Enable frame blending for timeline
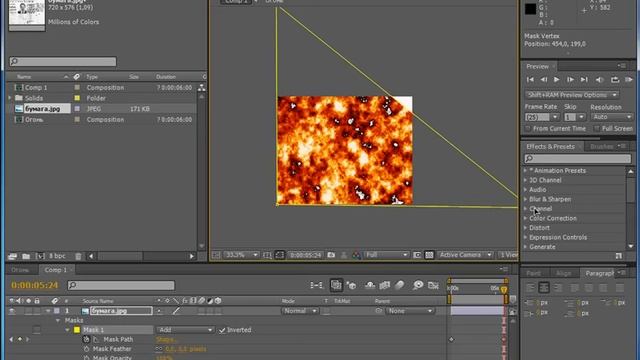This screenshot has height=360, width=640. tap(384, 285)
